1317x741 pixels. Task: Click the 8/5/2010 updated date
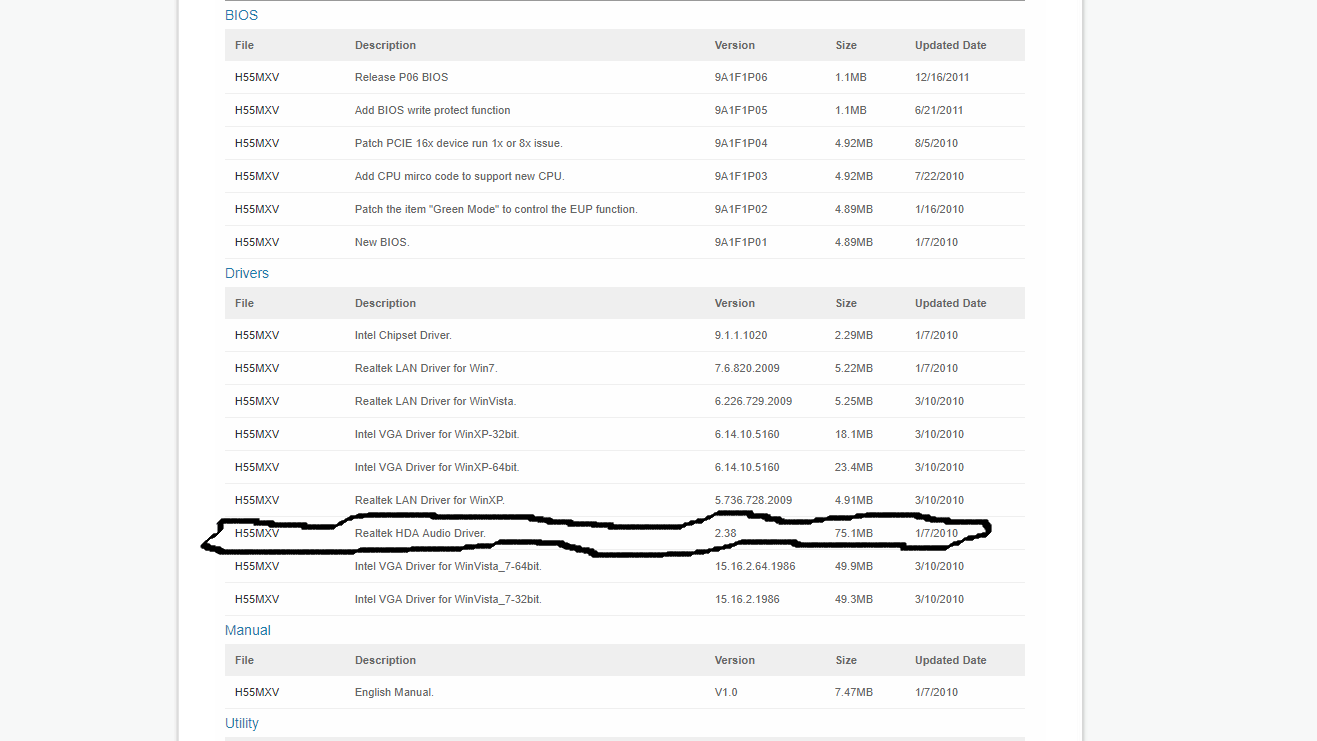936,143
